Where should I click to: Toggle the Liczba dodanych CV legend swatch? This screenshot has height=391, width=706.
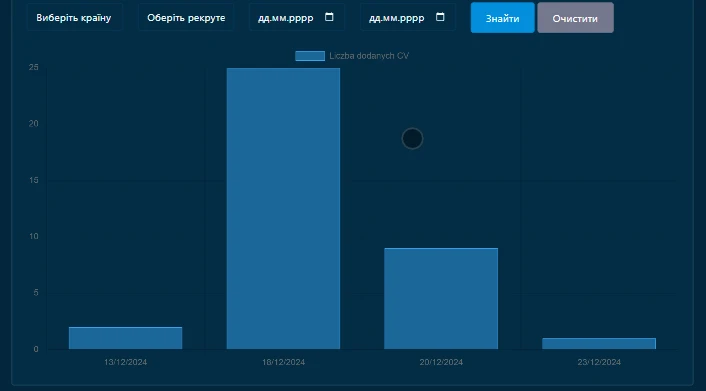coord(310,56)
